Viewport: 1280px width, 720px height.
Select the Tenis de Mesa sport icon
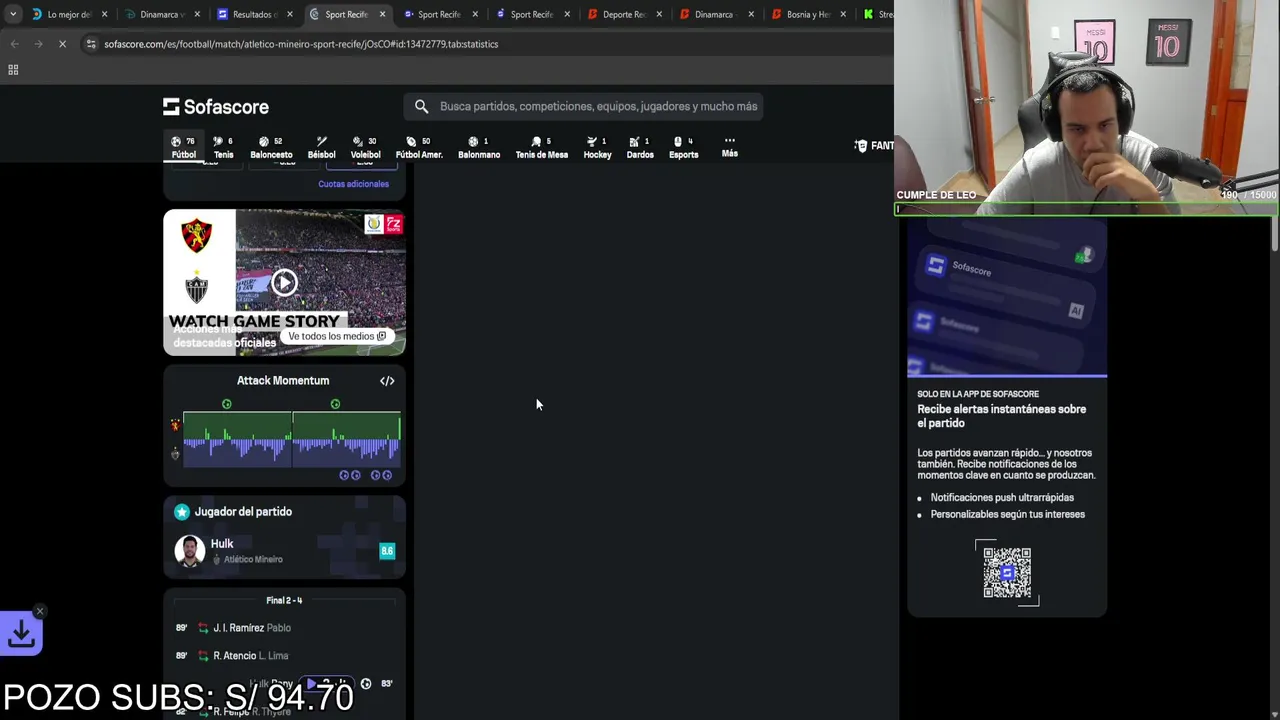pyautogui.click(x=541, y=147)
